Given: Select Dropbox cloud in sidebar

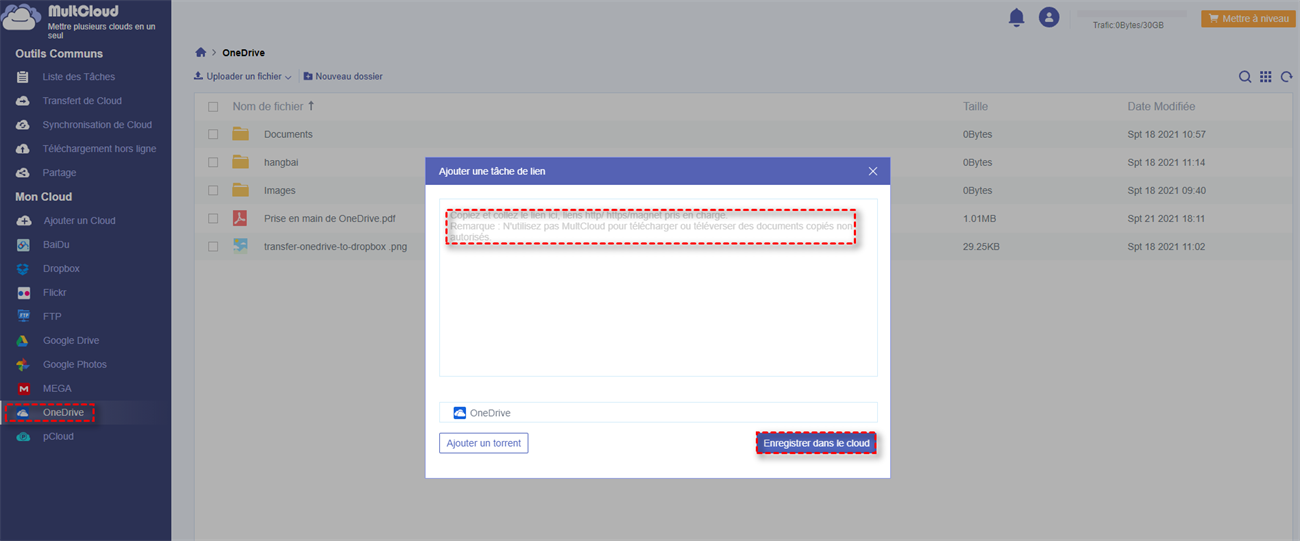Looking at the screenshot, I should pyautogui.click(x=61, y=269).
